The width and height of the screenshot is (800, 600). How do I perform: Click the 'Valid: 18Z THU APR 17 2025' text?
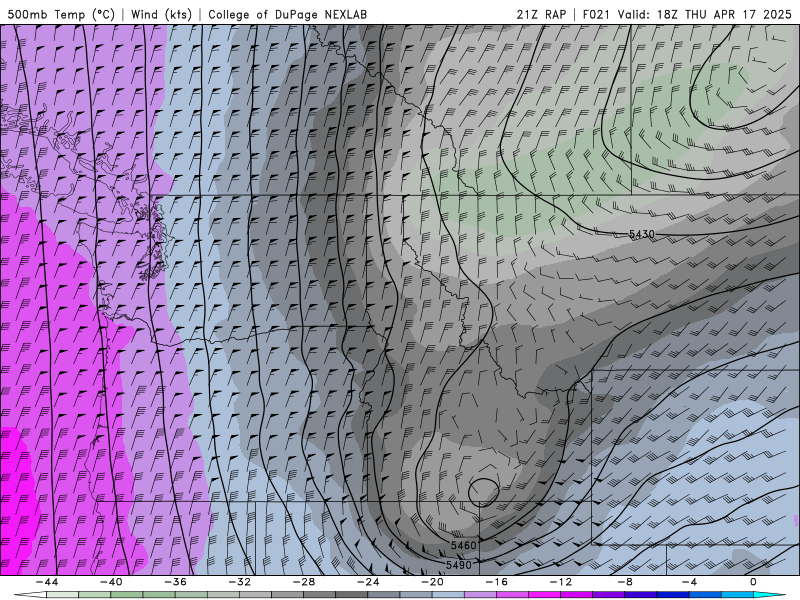point(705,14)
